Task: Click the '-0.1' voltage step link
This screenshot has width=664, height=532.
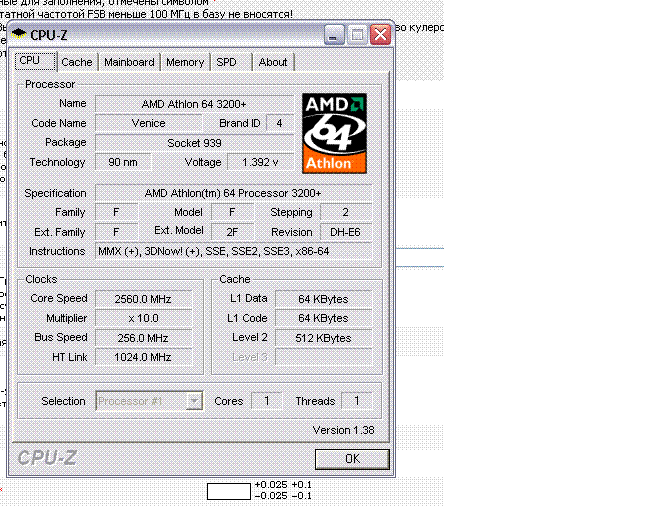Action: 302,496
